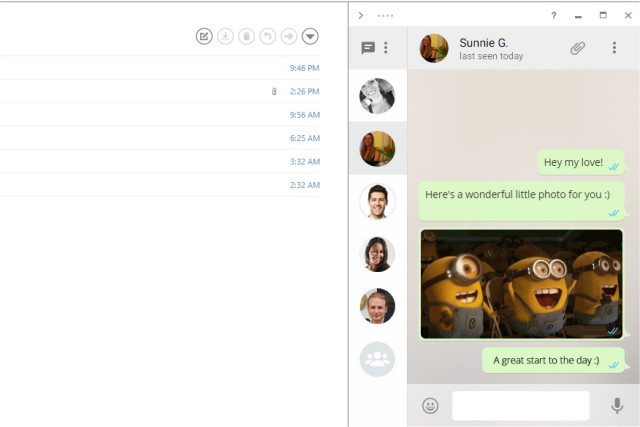
Task: Attach a file using the paperclip icon
Action: [578, 48]
